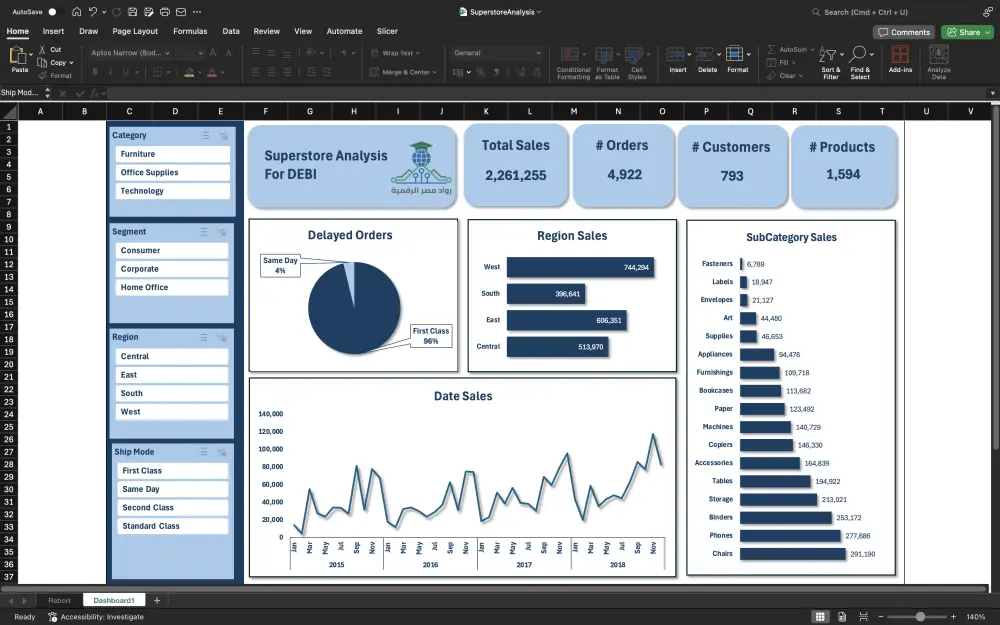Click the Conditional Formatting icon

(570, 55)
